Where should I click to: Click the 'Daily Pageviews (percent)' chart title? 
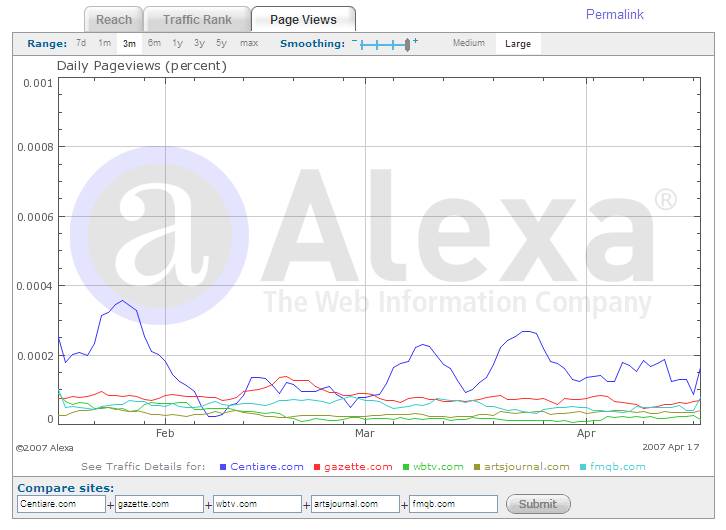[x=142, y=66]
